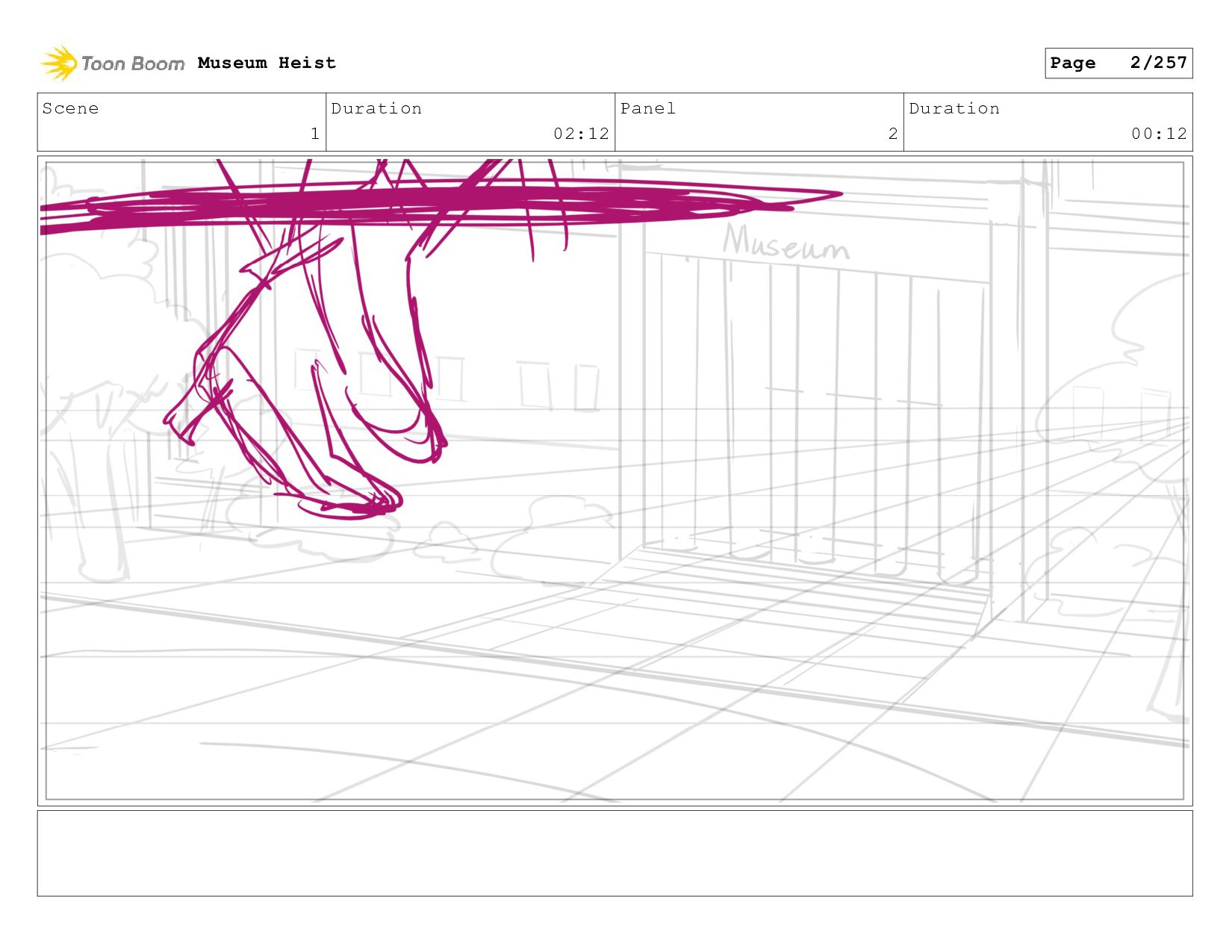1232x952 pixels.
Task: Select the 'Museum Heist' project title
Action: [267, 63]
